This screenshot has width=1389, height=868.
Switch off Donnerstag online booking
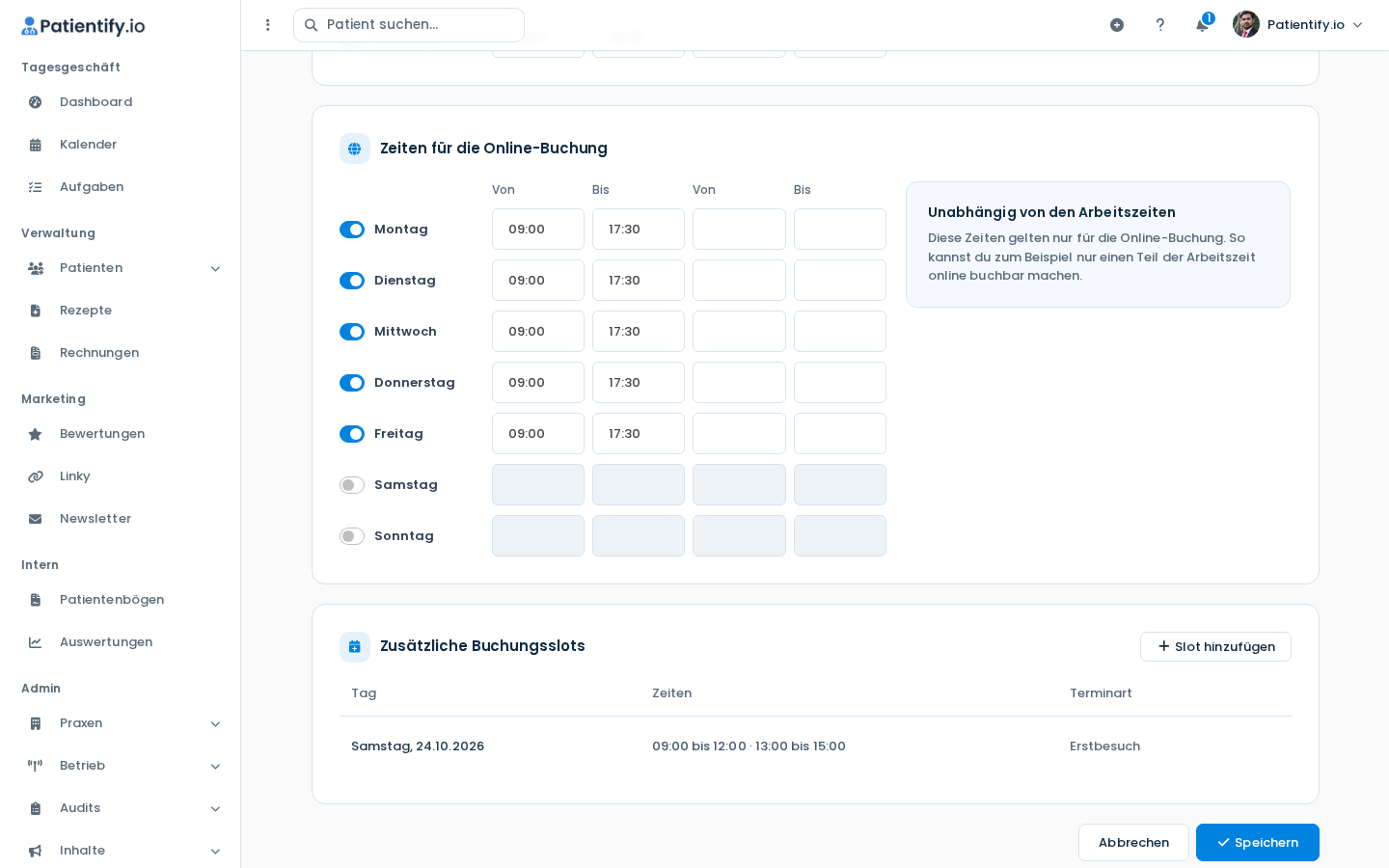(352, 383)
